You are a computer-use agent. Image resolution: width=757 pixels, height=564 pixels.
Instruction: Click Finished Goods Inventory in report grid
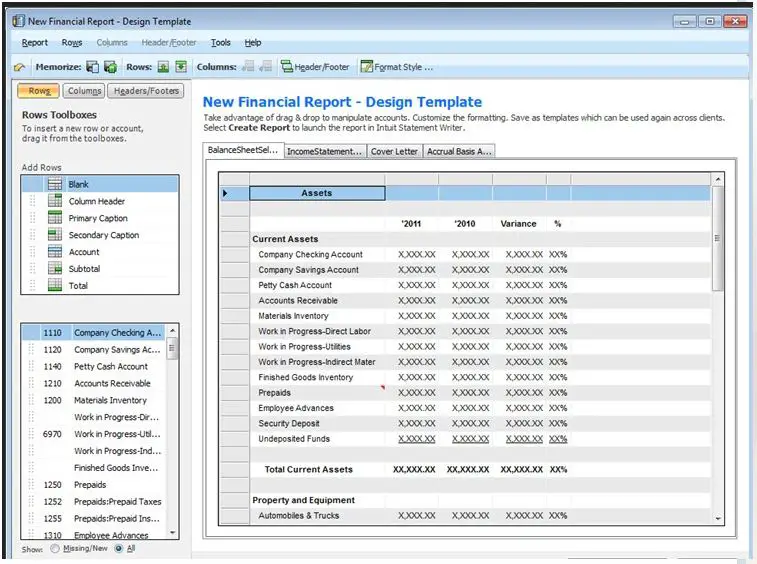click(x=305, y=377)
